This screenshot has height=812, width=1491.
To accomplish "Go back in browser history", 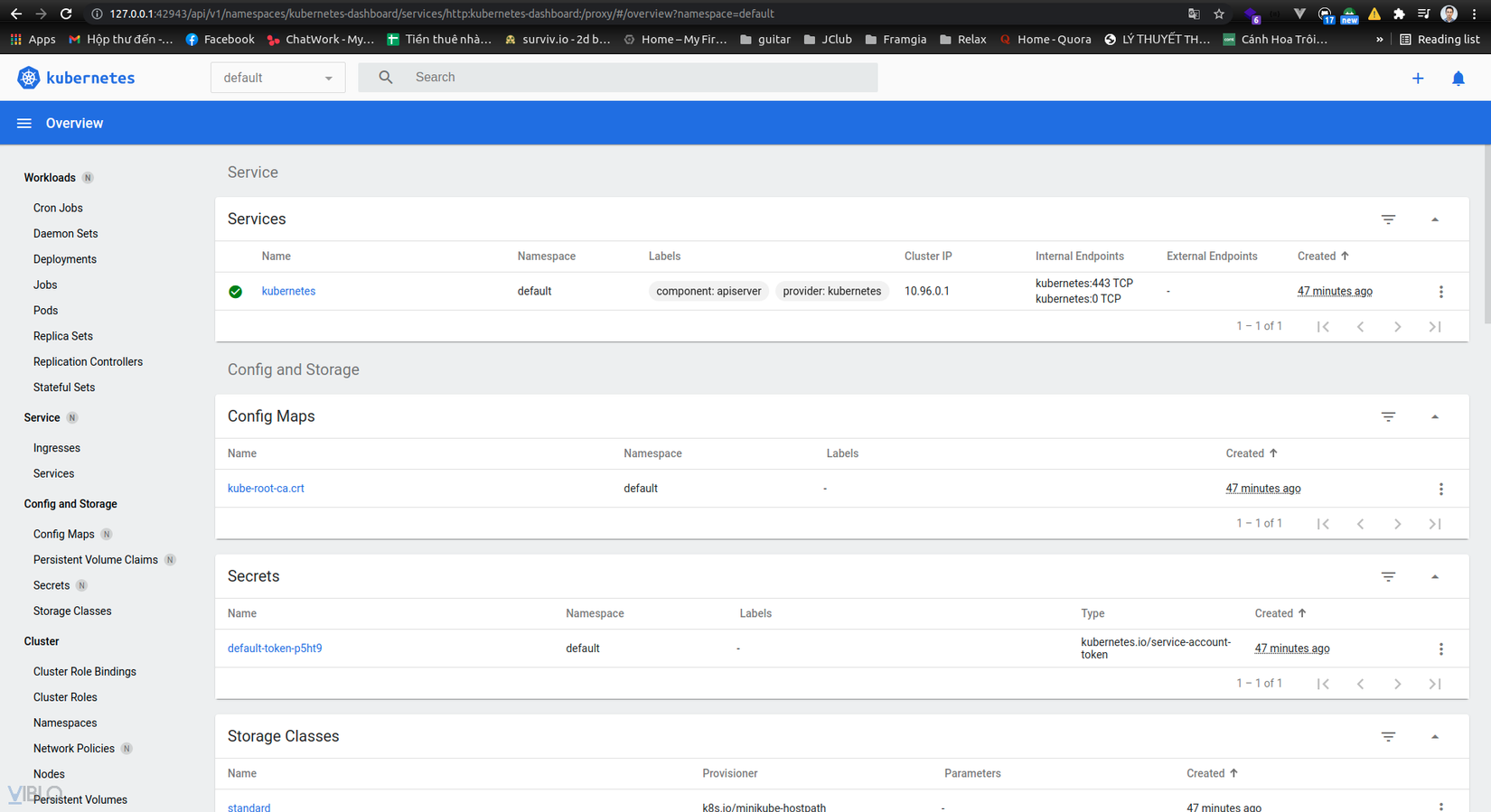I will click(x=15, y=14).
